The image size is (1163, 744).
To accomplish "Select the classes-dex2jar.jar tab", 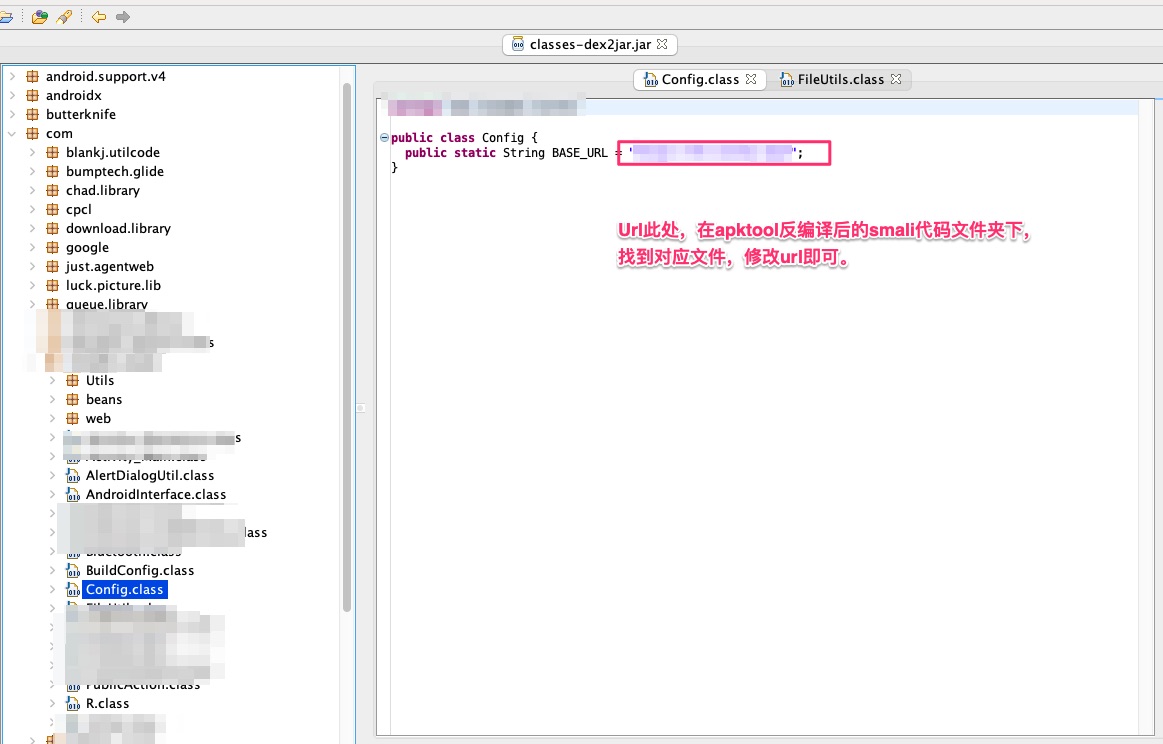I will tap(589, 44).
